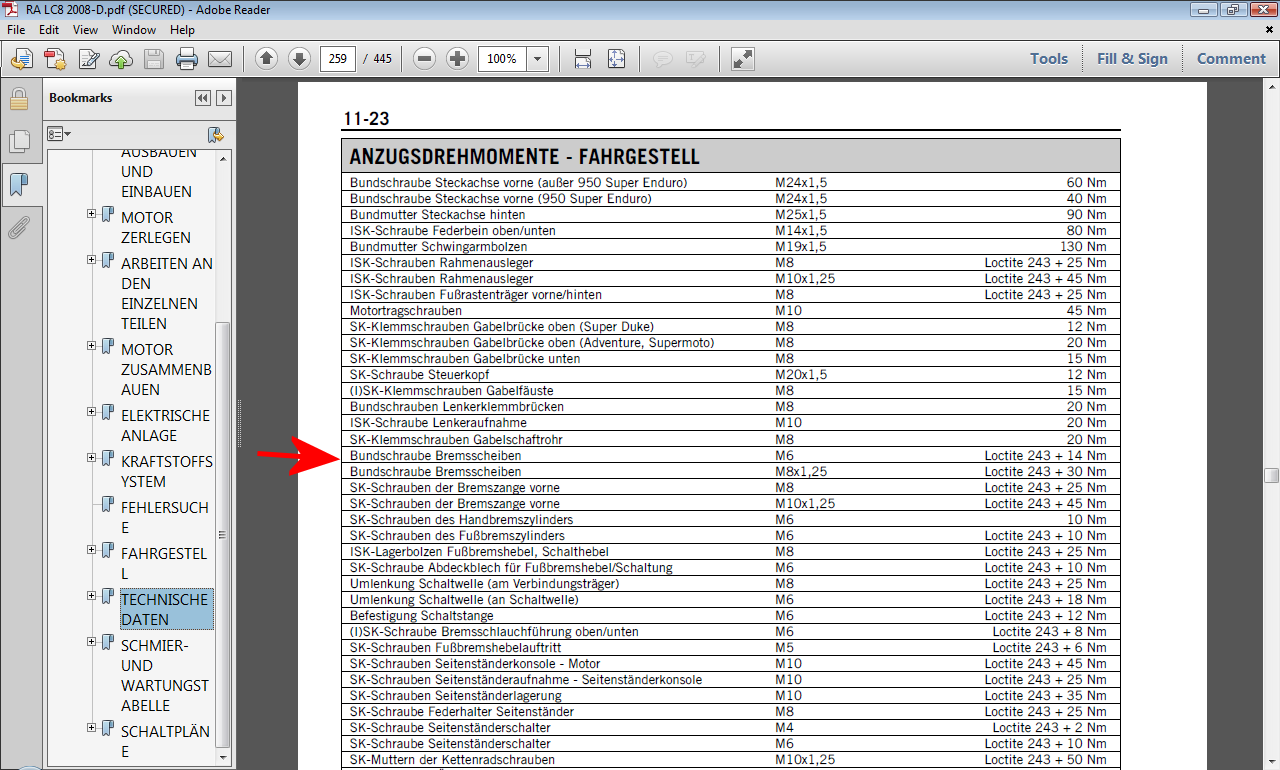
Task: Go to next page arrow
Action: (299, 59)
